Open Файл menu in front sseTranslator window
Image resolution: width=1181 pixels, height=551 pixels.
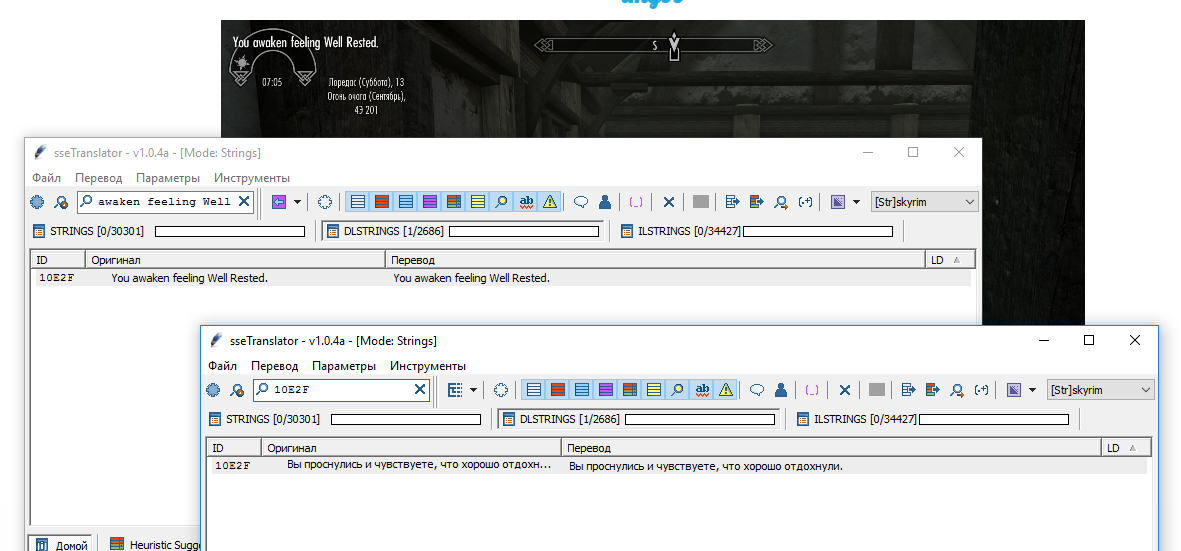pyautogui.click(x=222, y=366)
